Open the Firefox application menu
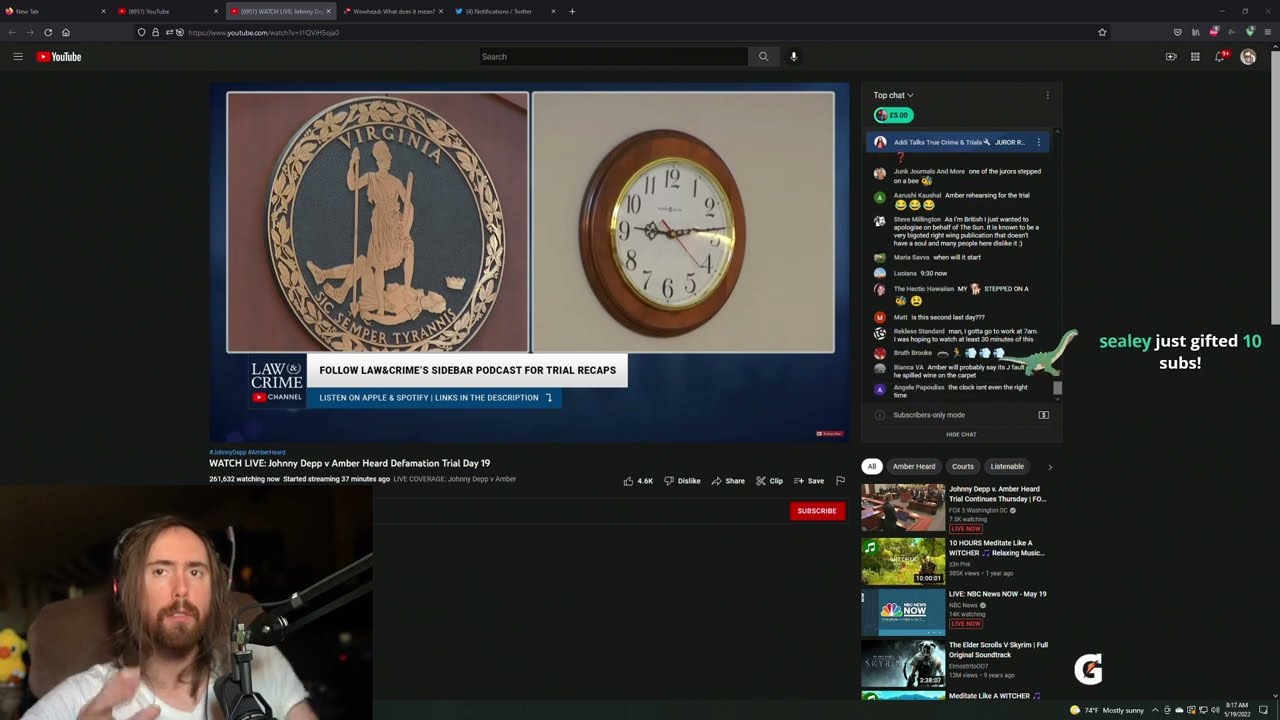1280x720 pixels. 1268,32
